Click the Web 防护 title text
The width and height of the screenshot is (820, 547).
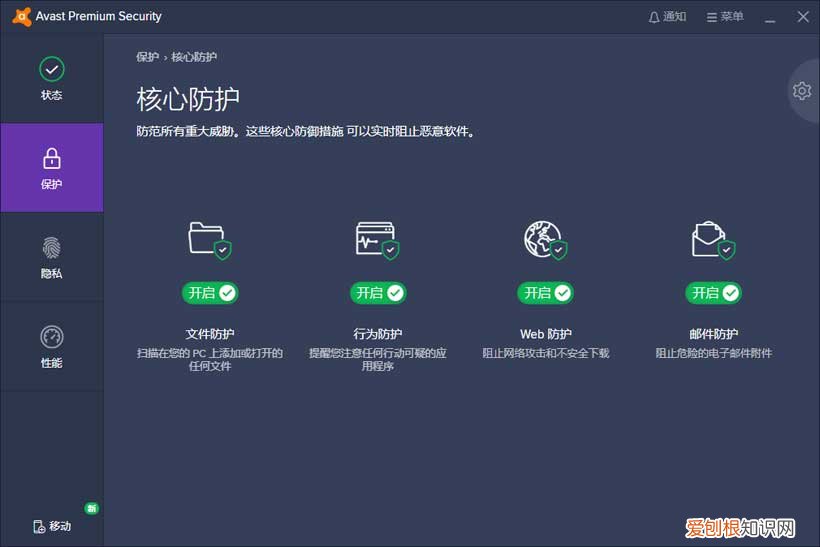click(x=545, y=334)
